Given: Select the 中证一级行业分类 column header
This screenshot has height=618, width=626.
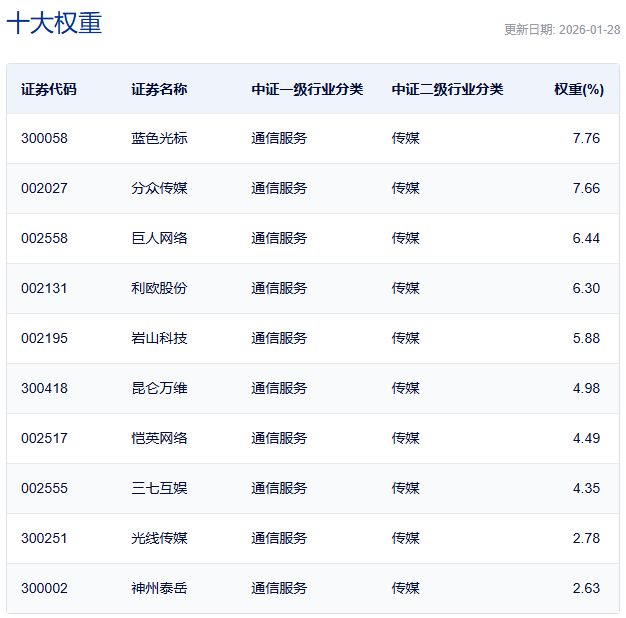Looking at the screenshot, I should (307, 89).
